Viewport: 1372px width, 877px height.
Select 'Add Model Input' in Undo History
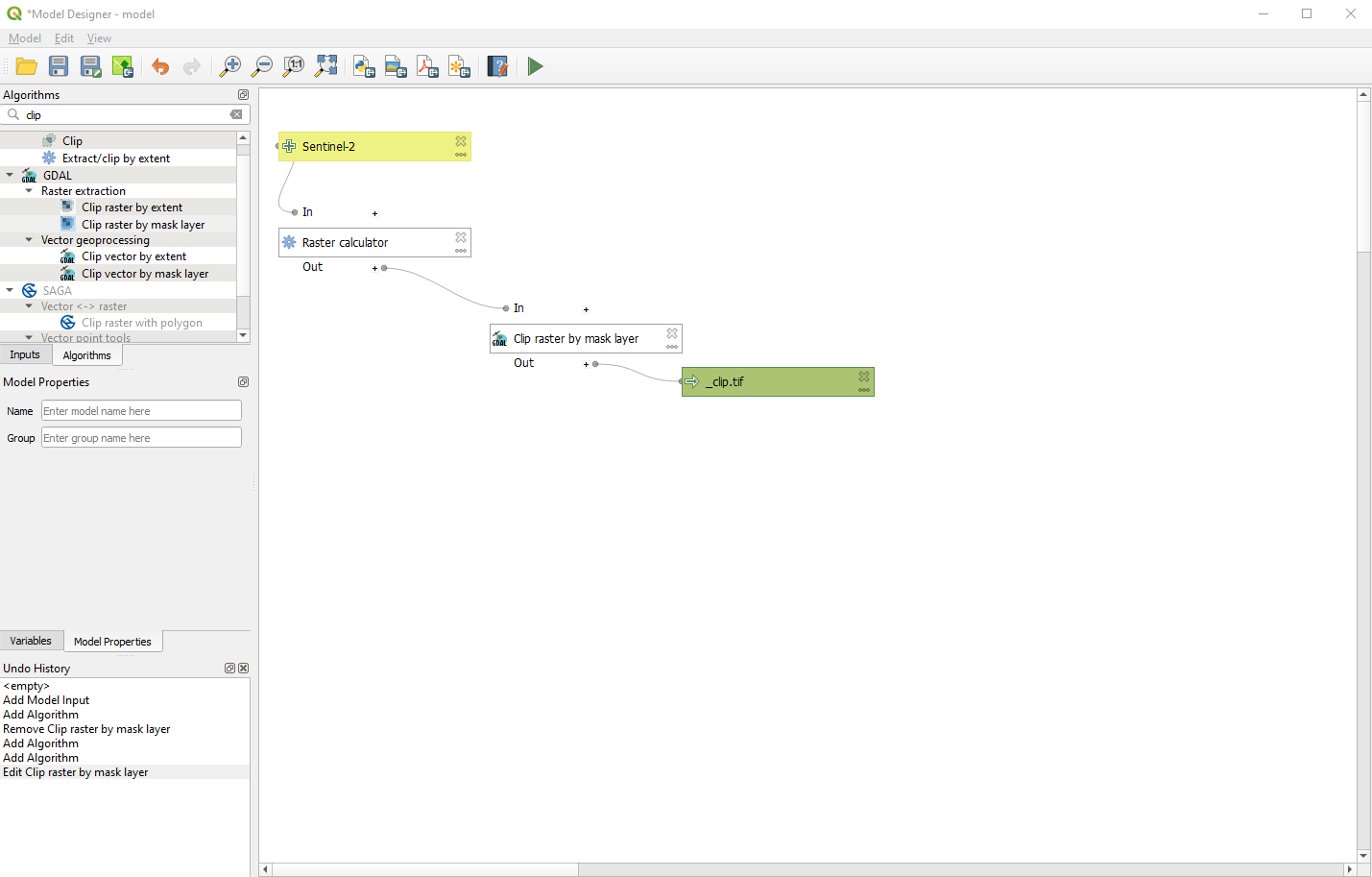pos(46,700)
